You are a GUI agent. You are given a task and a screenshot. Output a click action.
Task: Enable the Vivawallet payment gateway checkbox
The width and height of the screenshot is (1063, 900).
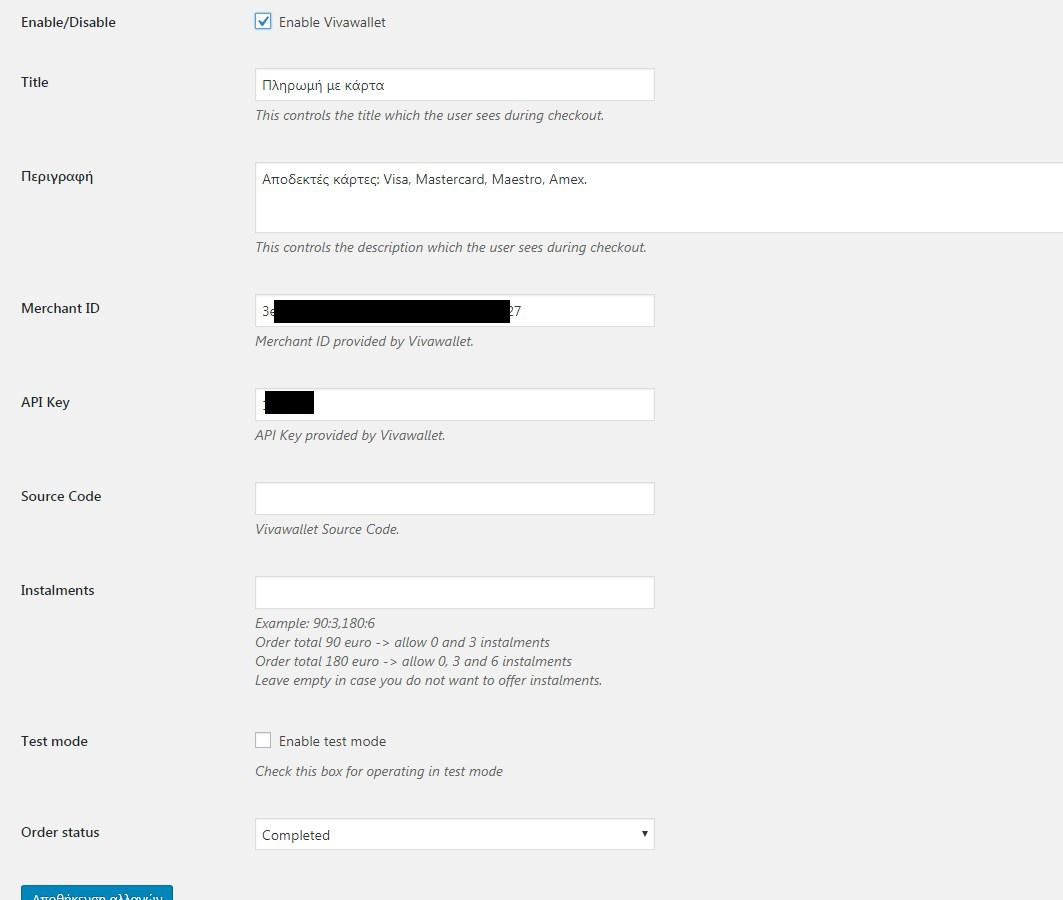coord(263,20)
